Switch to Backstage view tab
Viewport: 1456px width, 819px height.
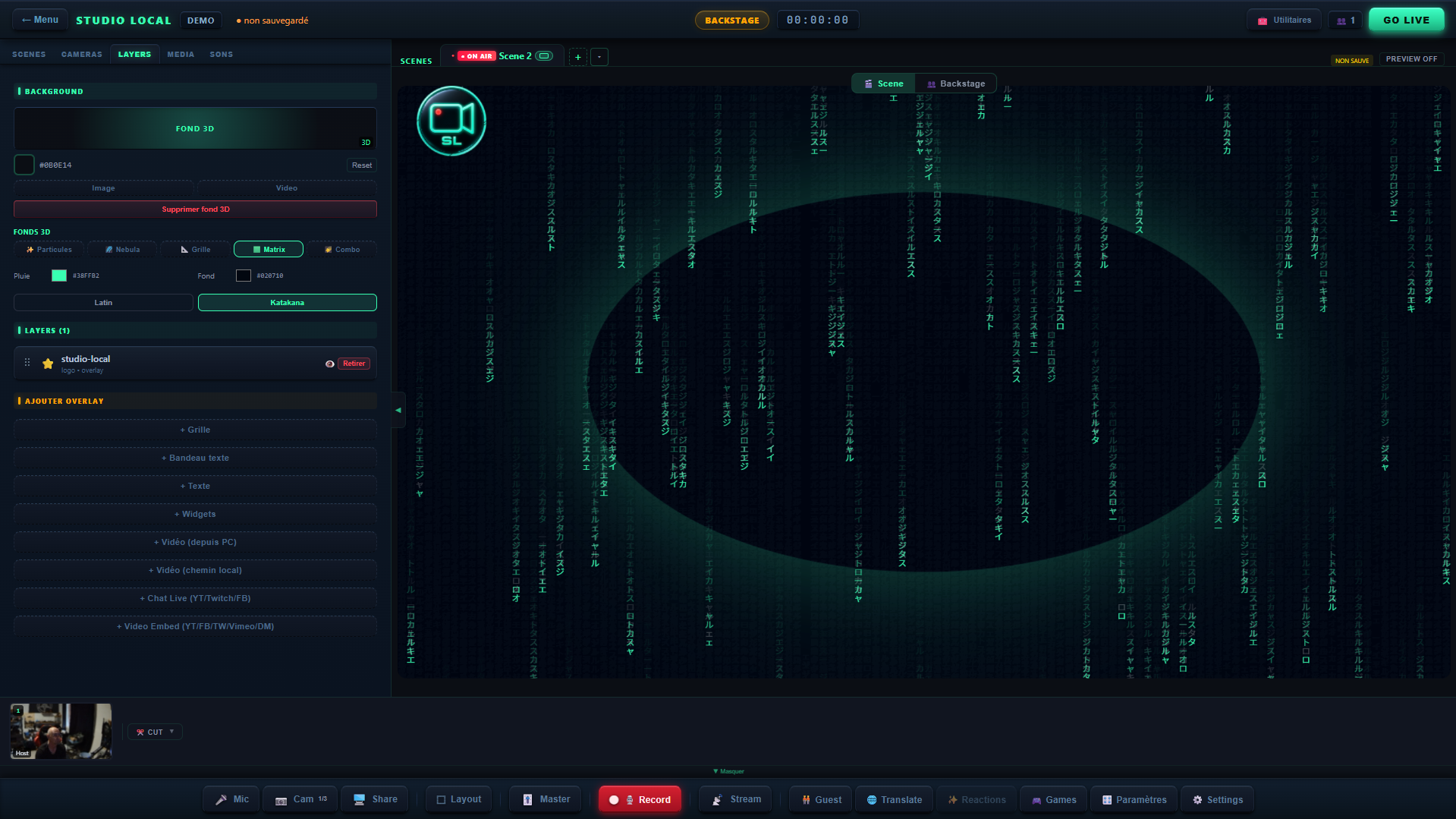pyautogui.click(x=955, y=83)
